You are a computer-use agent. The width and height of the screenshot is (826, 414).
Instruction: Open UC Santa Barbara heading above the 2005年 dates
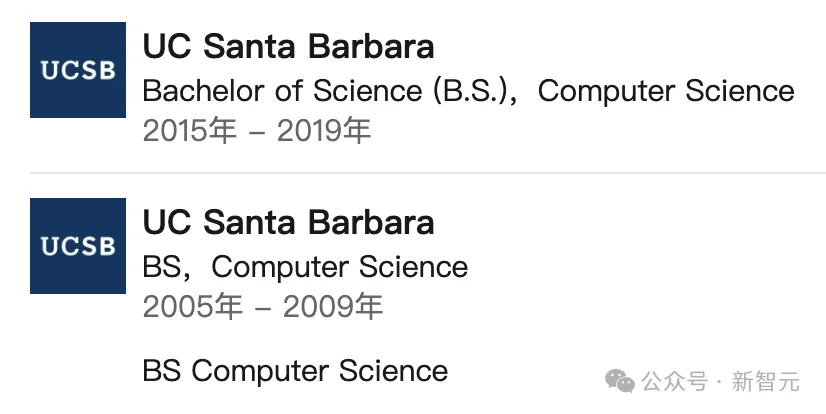(288, 221)
